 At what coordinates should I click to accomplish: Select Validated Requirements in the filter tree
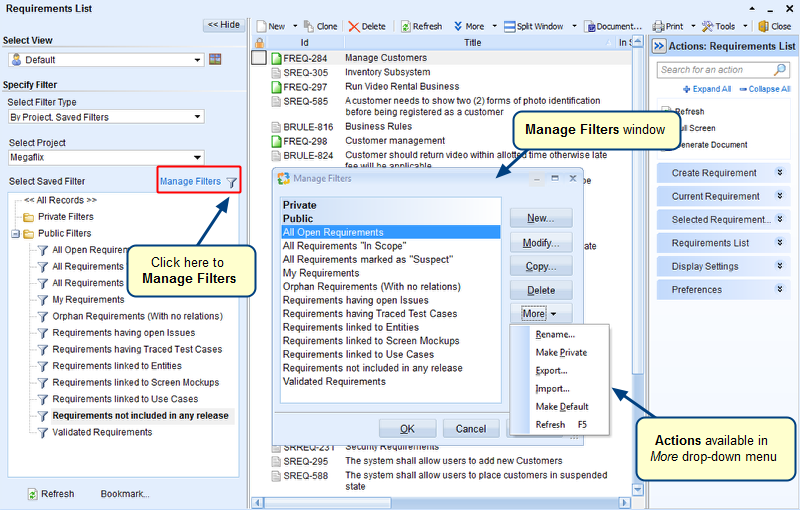pos(102,432)
